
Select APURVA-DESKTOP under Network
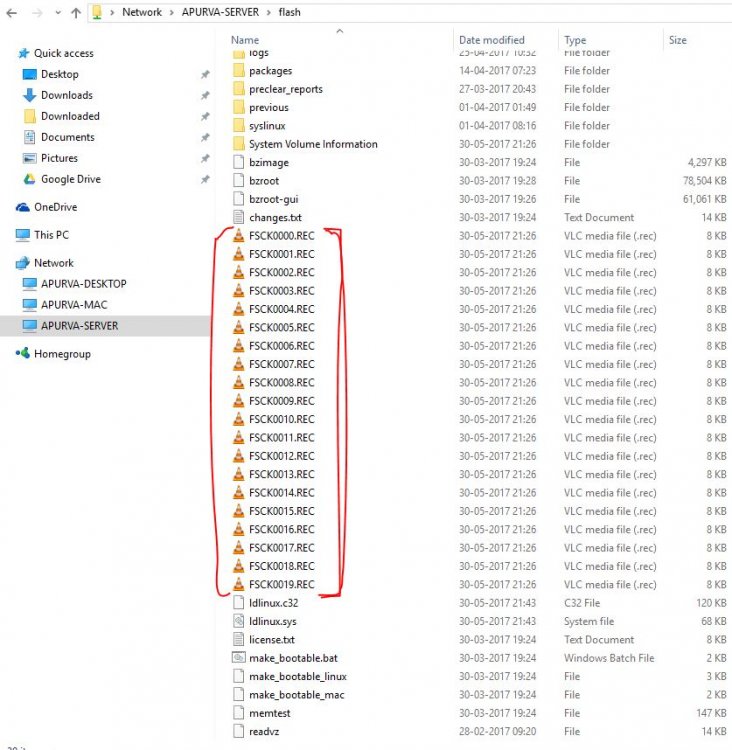[84, 284]
